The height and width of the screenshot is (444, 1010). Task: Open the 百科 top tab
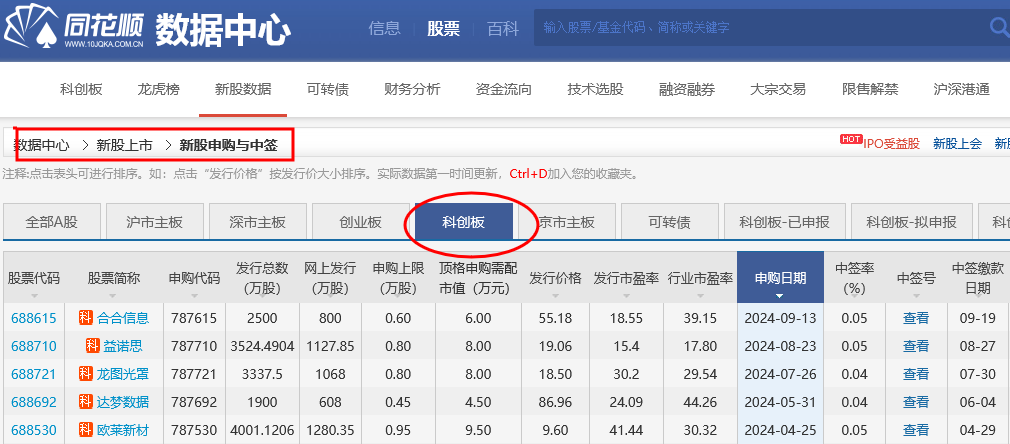(503, 28)
